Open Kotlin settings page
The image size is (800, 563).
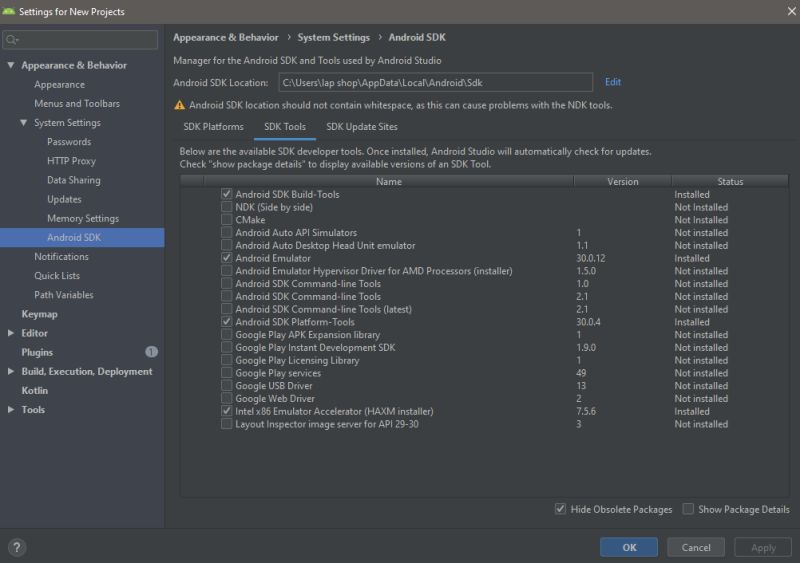[35, 390]
